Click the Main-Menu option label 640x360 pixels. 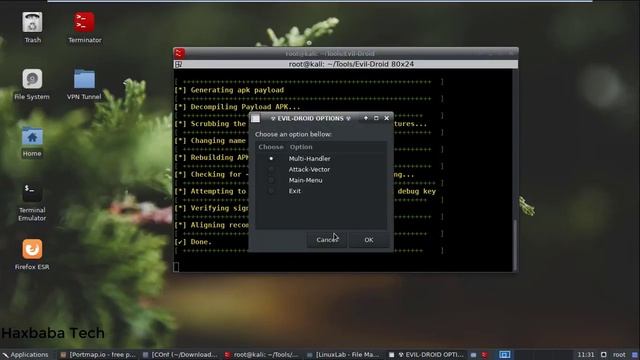point(305,180)
